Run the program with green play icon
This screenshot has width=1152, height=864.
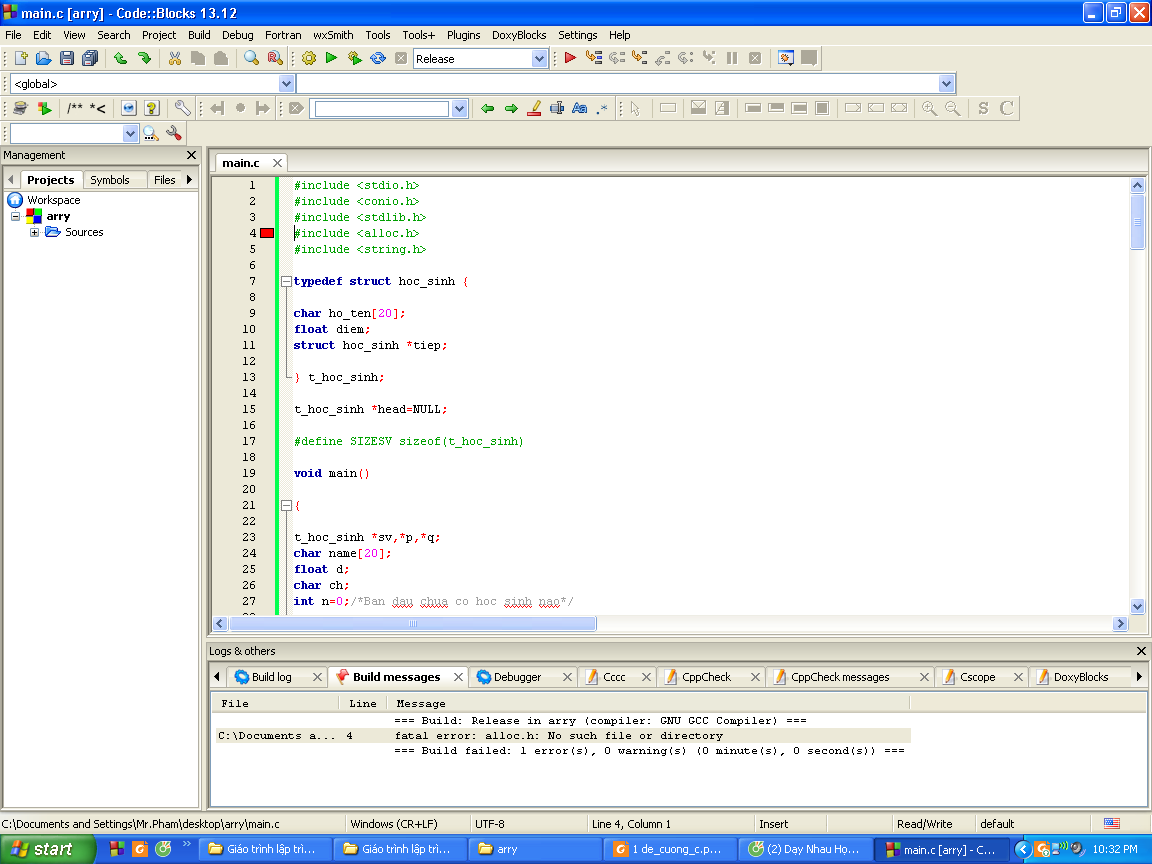tap(331, 59)
